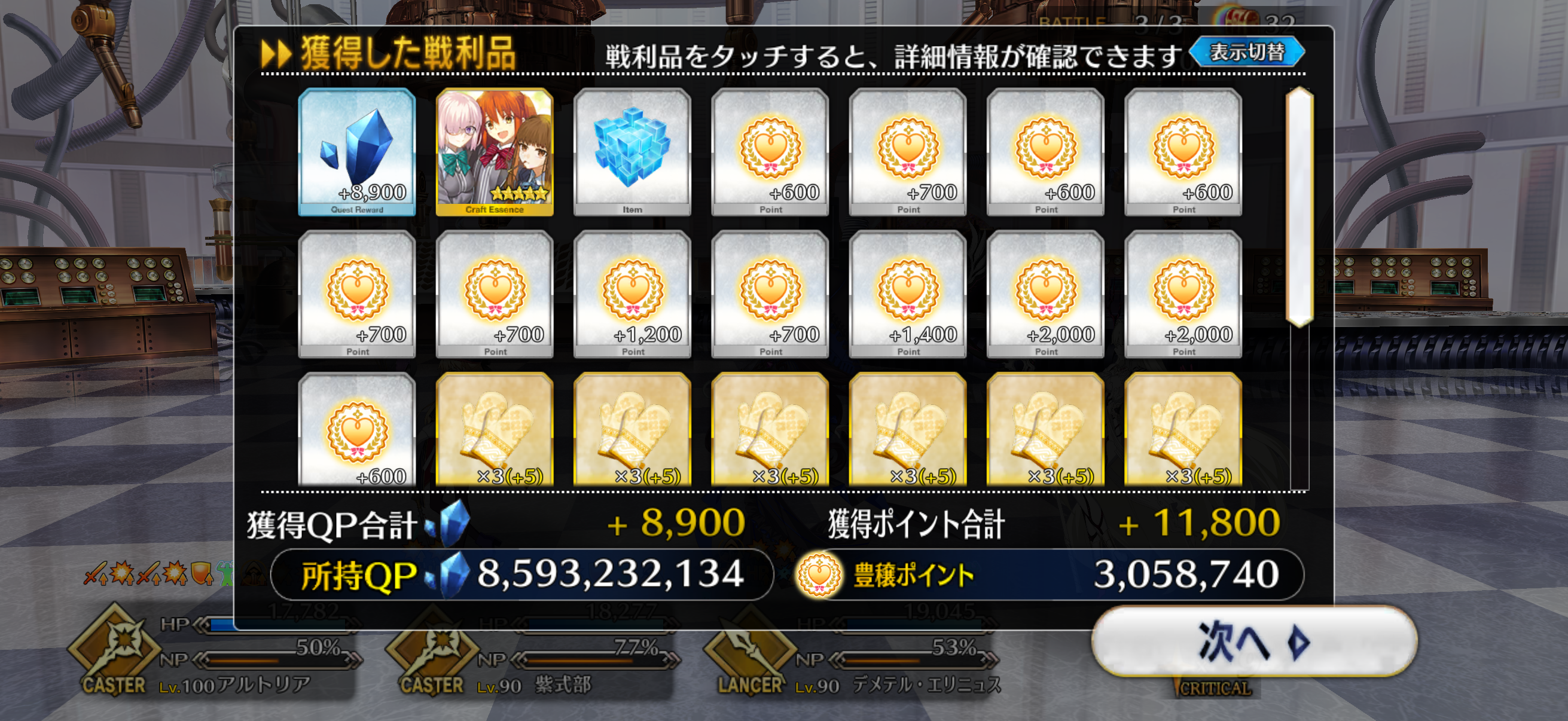Screen dimensions: 1568x721
Task: Tap the +600 Point tile in bottom row
Action: click(356, 430)
